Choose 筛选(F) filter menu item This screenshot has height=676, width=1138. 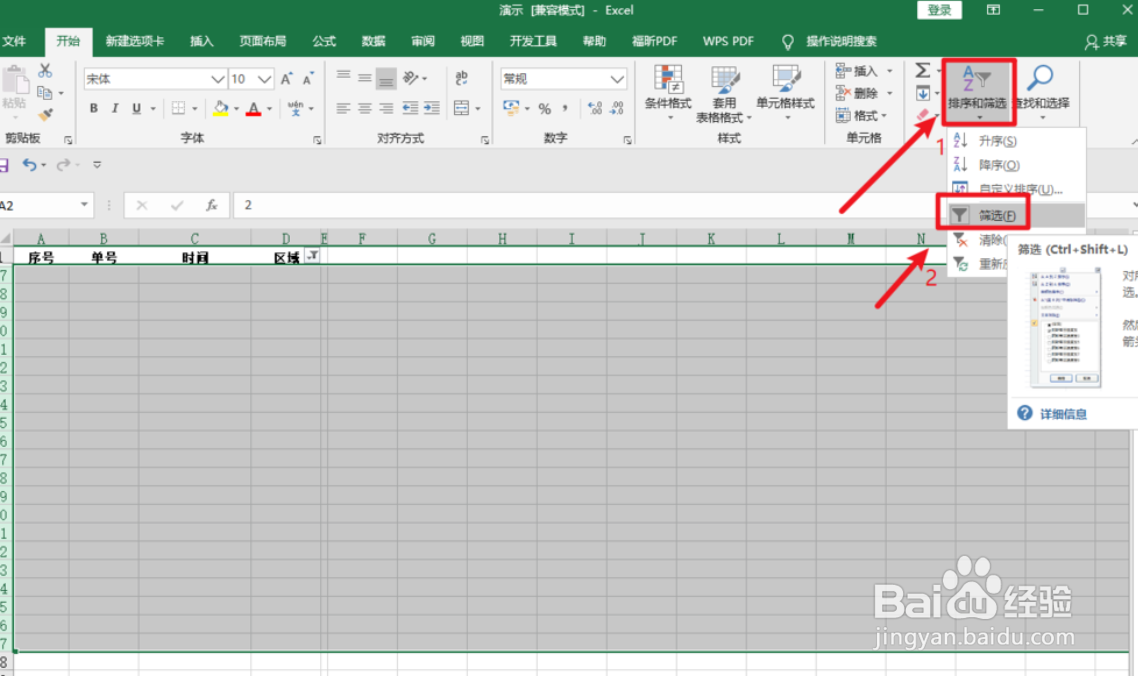coord(1016,215)
